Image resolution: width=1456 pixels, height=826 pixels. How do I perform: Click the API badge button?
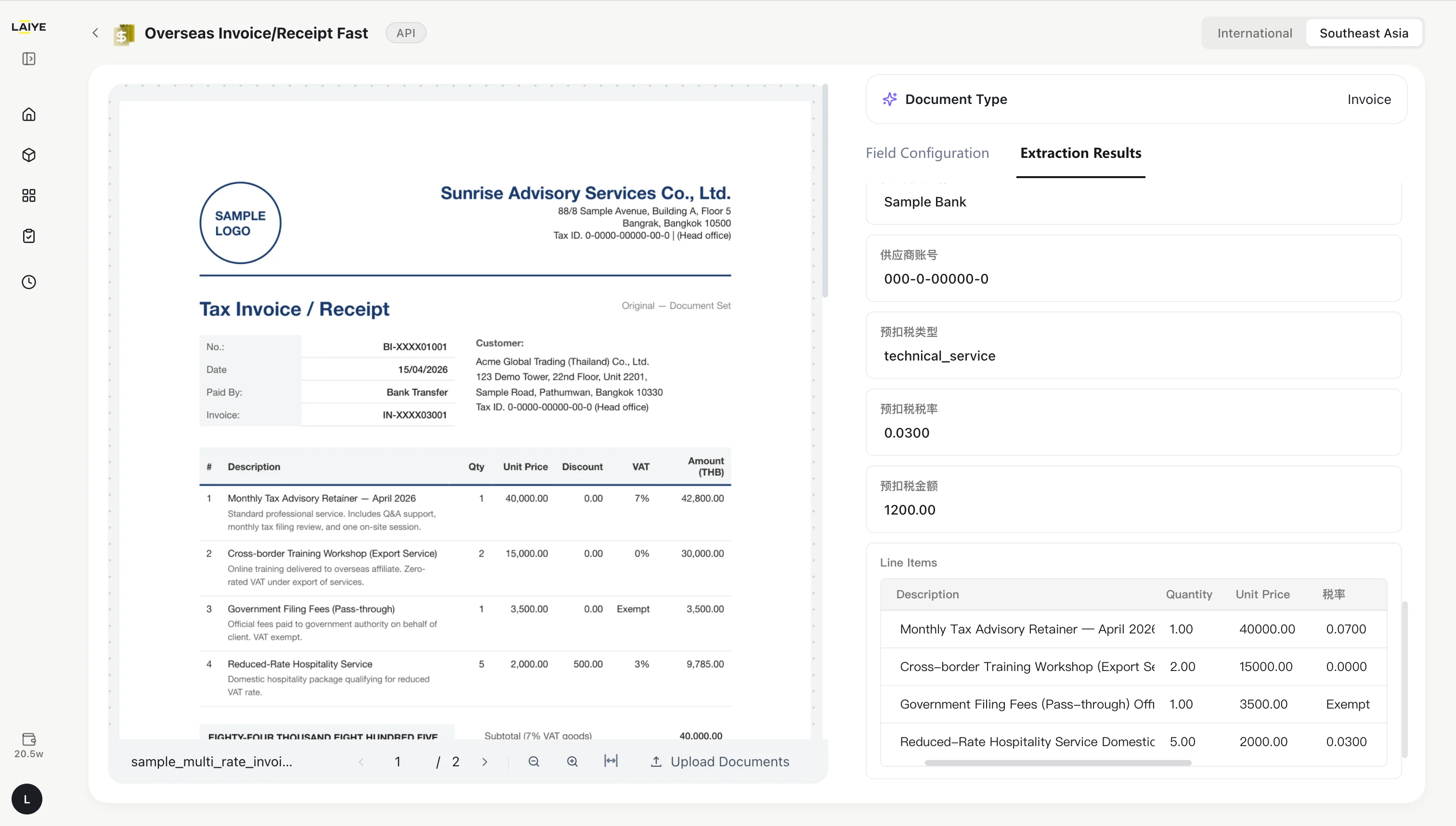point(406,33)
